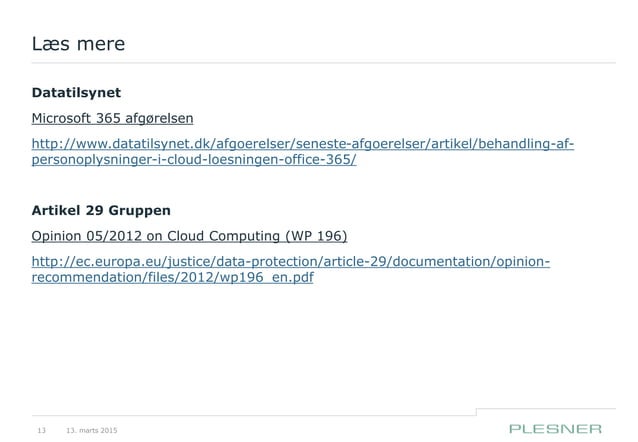Click the 13. marts 2015 date
The height and width of the screenshot is (442, 638).
coord(90,430)
